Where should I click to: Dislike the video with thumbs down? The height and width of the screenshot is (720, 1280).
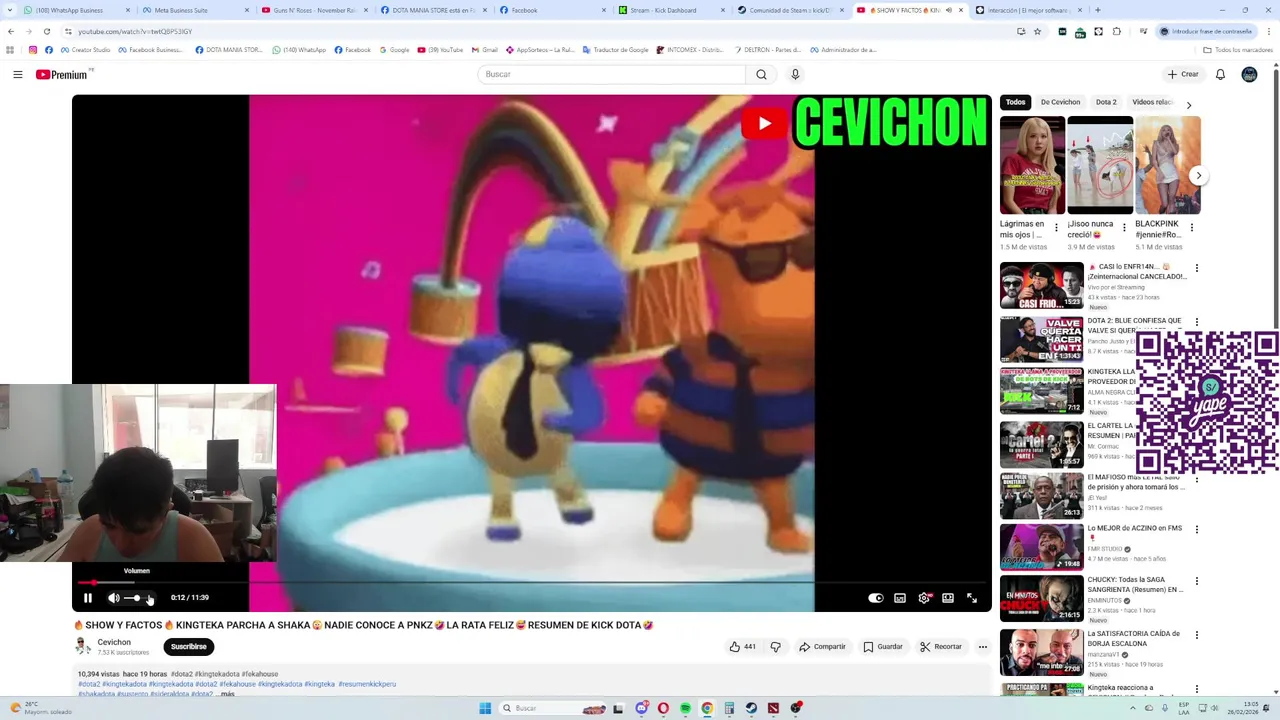(x=775, y=647)
